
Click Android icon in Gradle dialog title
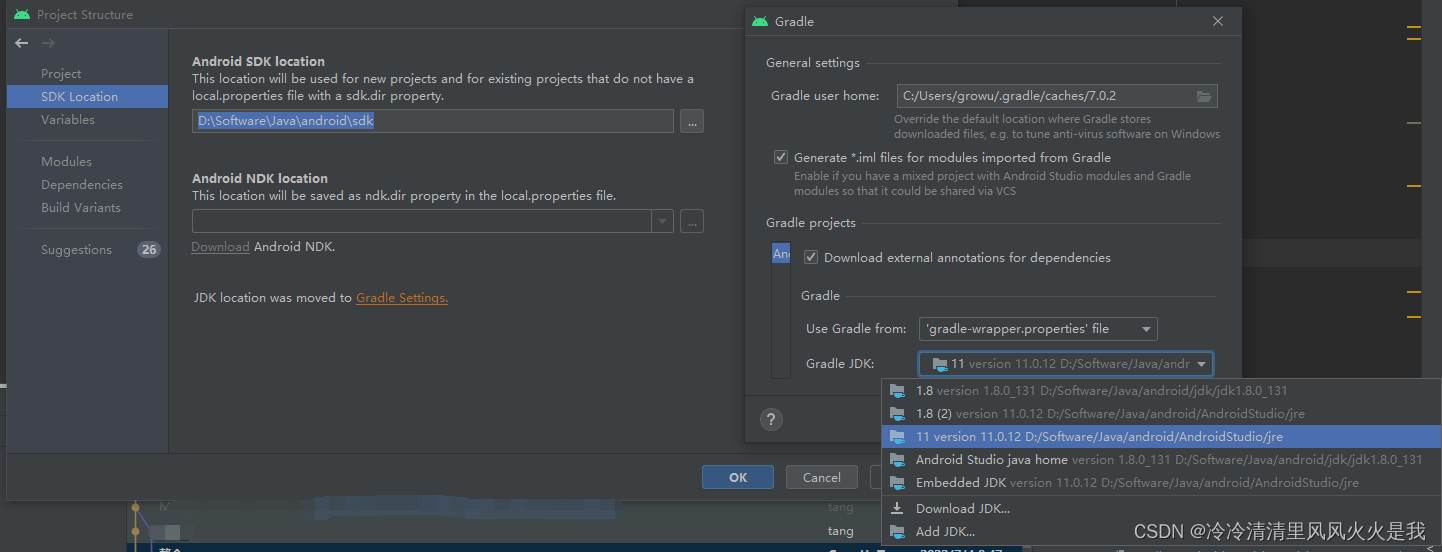pos(760,21)
